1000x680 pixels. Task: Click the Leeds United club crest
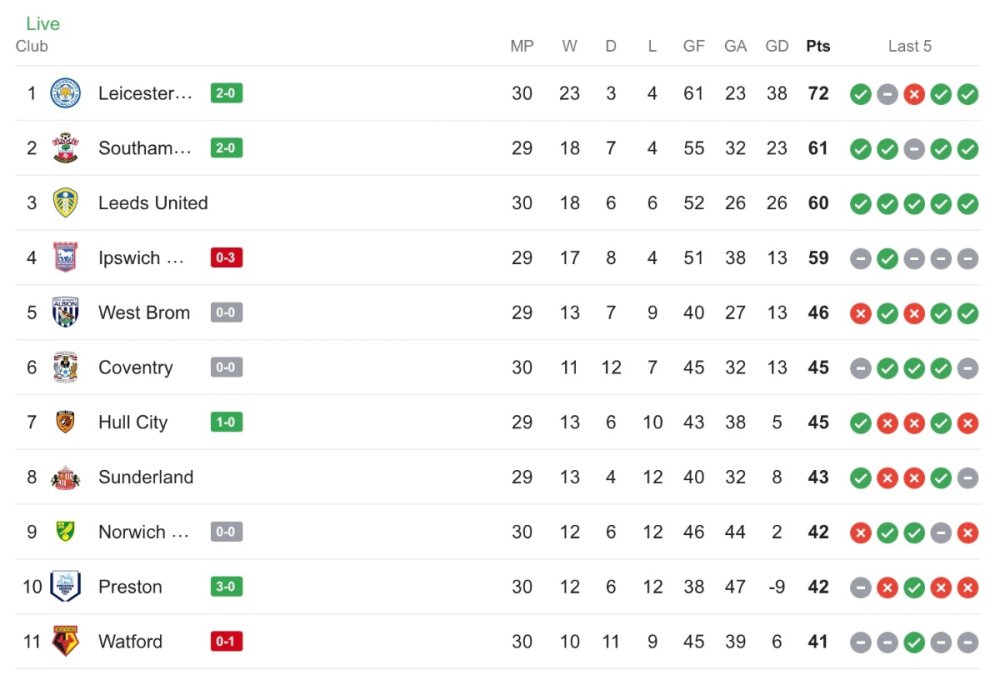(x=65, y=203)
